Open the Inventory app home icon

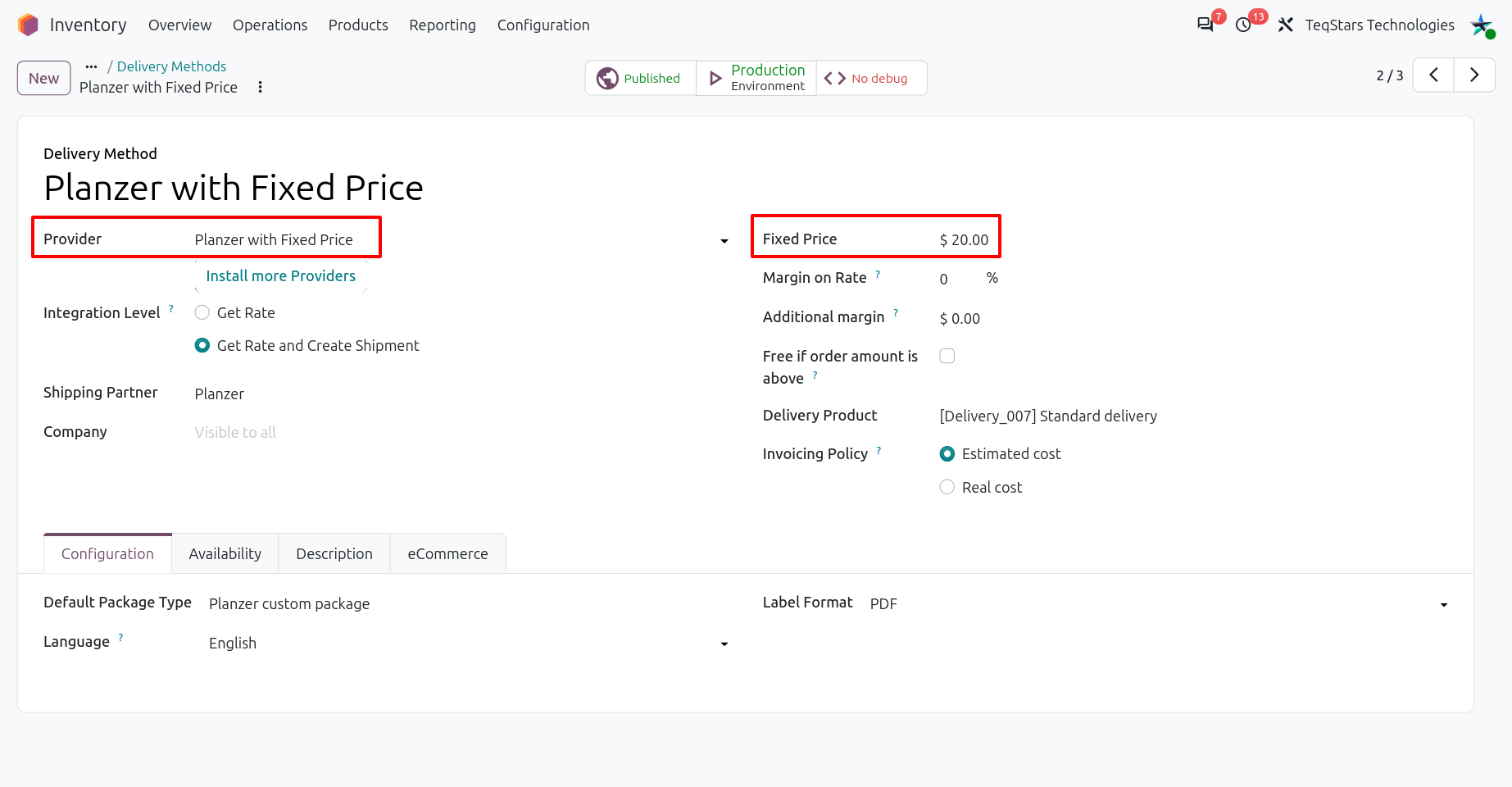pos(28,25)
